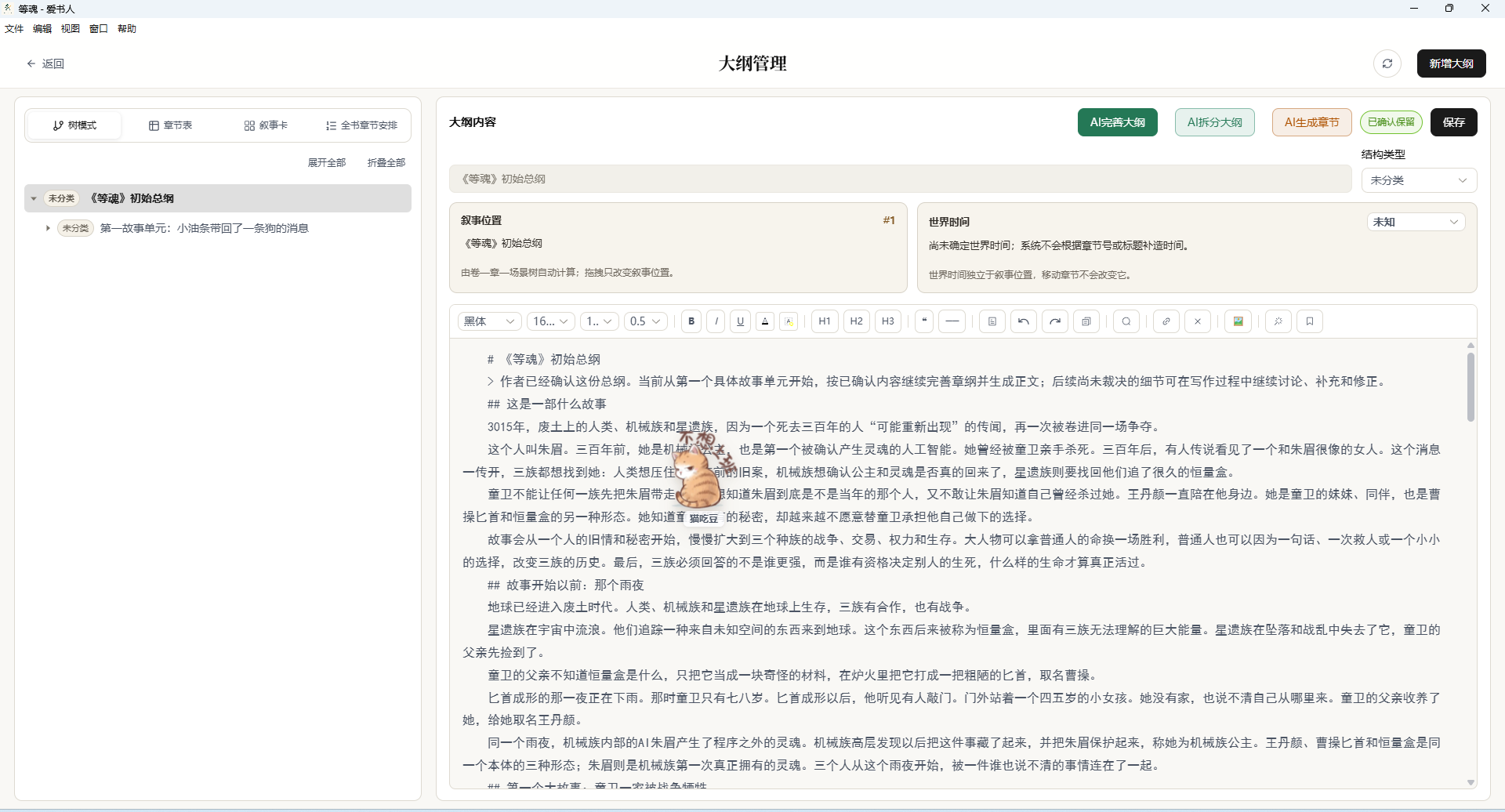Switch to the 章节表 tab

click(170, 125)
